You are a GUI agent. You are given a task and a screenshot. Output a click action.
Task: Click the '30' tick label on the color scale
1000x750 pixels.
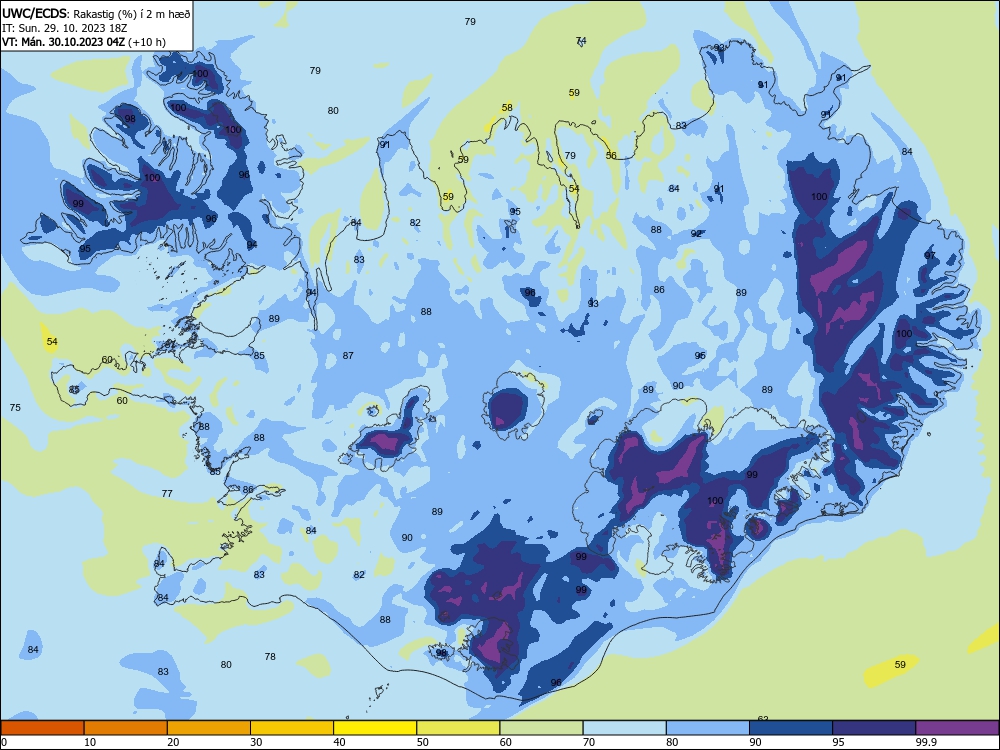[256, 742]
